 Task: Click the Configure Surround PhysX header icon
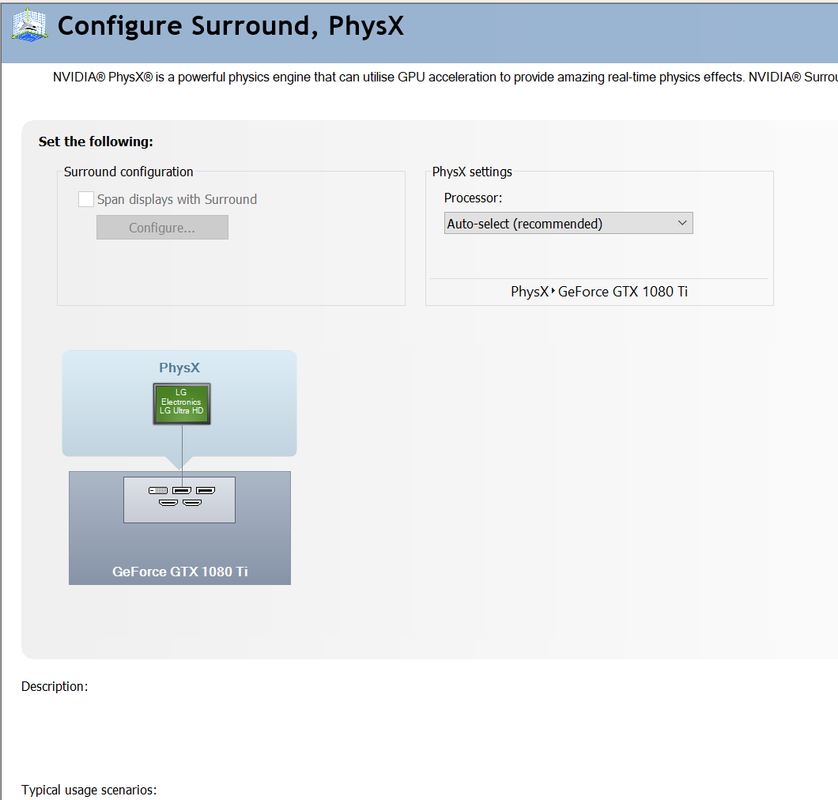pos(29,25)
